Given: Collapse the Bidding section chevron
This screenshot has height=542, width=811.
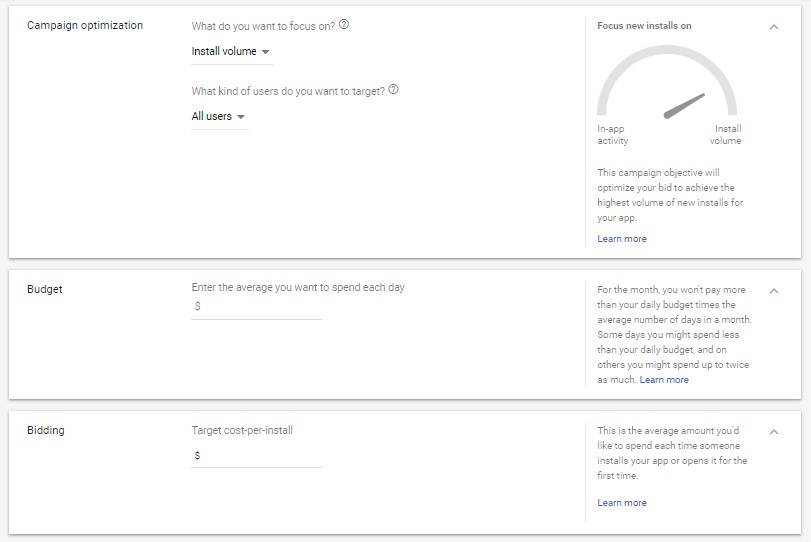Looking at the screenshot, I should click(774, 432).
